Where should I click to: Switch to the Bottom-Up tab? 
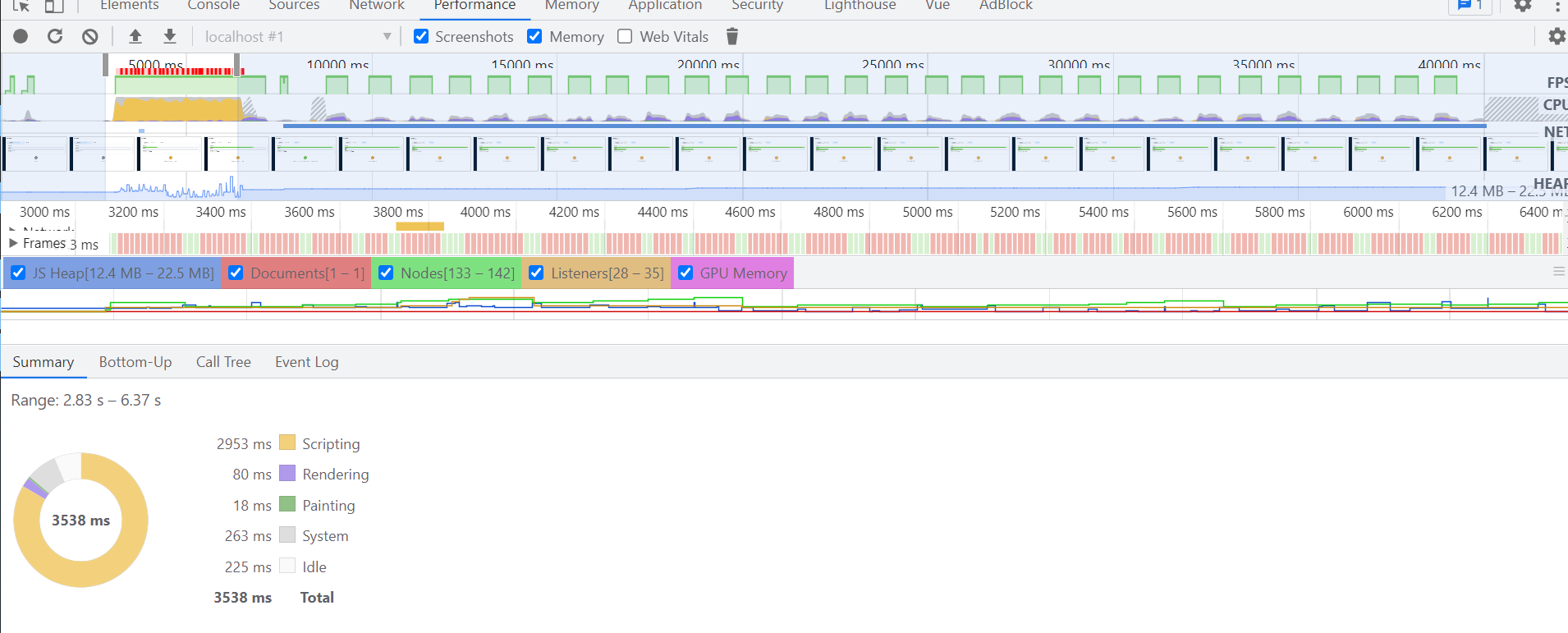pos(135,362)
